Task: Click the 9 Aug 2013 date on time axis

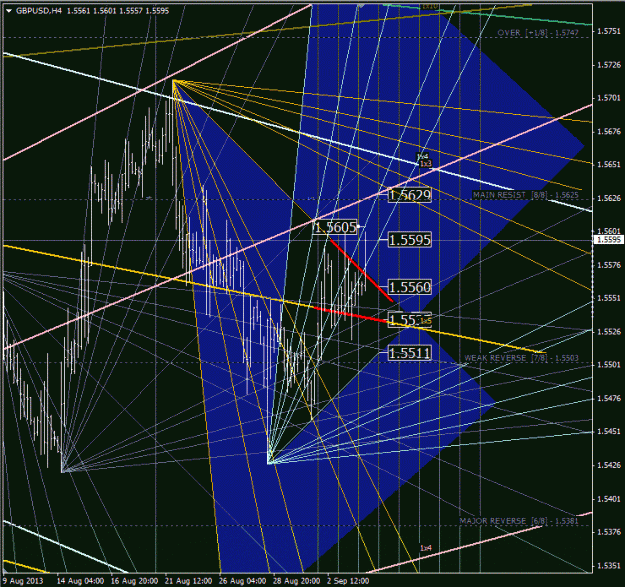Action: pos(23,581)
